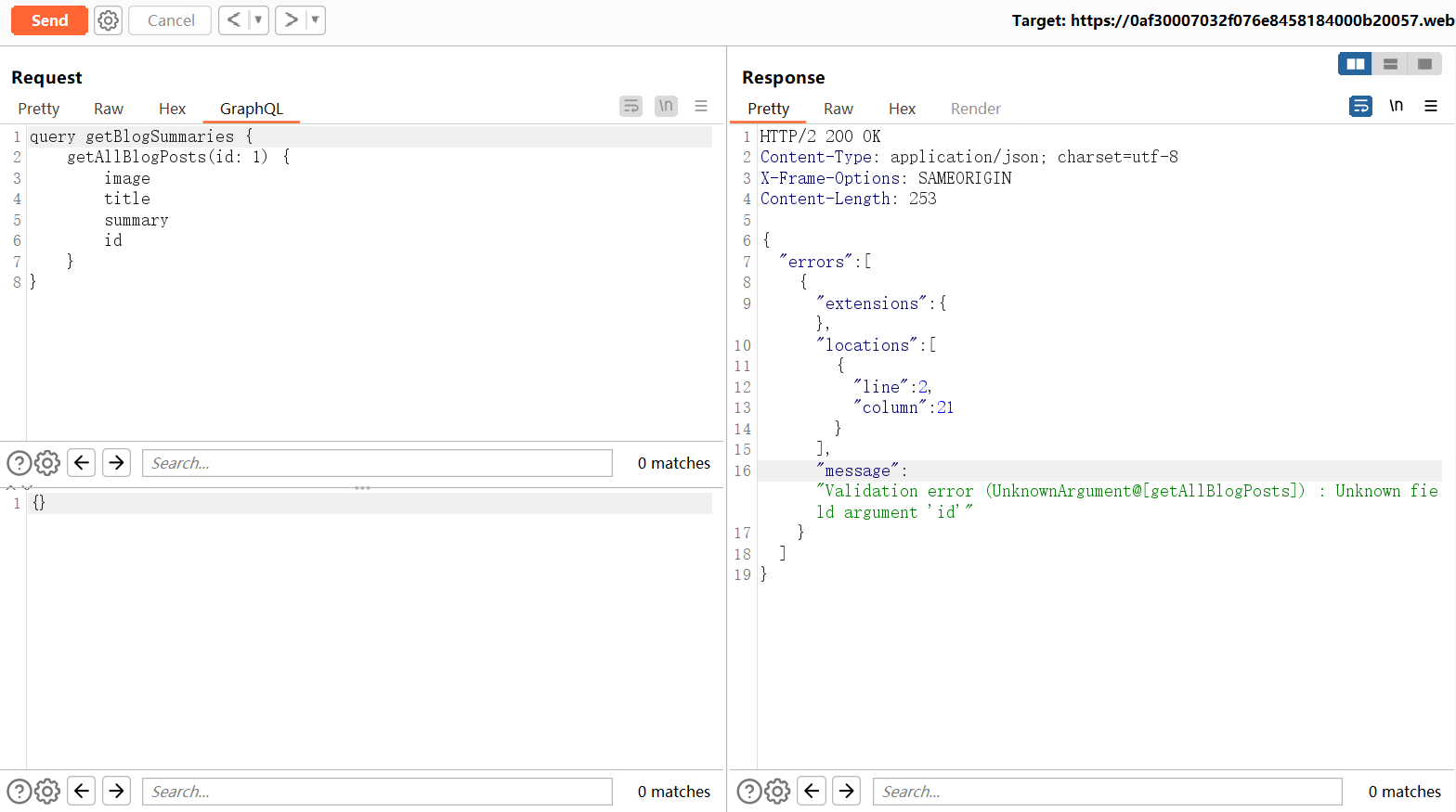Screen dimensions: 1456x812
Task: Go back to previous request in history
Action: click(x=234, y=20)
